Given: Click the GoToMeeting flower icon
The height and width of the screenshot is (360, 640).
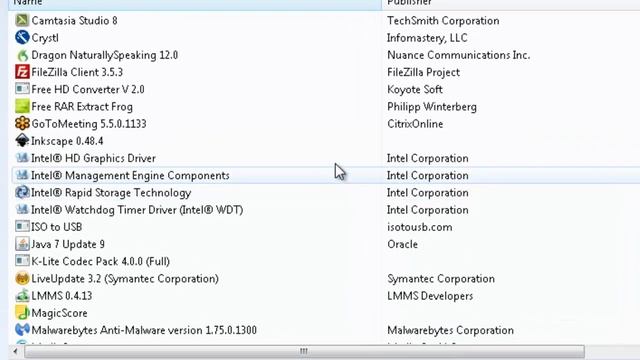Looking at the screenshot, I should tap(22, 124).
